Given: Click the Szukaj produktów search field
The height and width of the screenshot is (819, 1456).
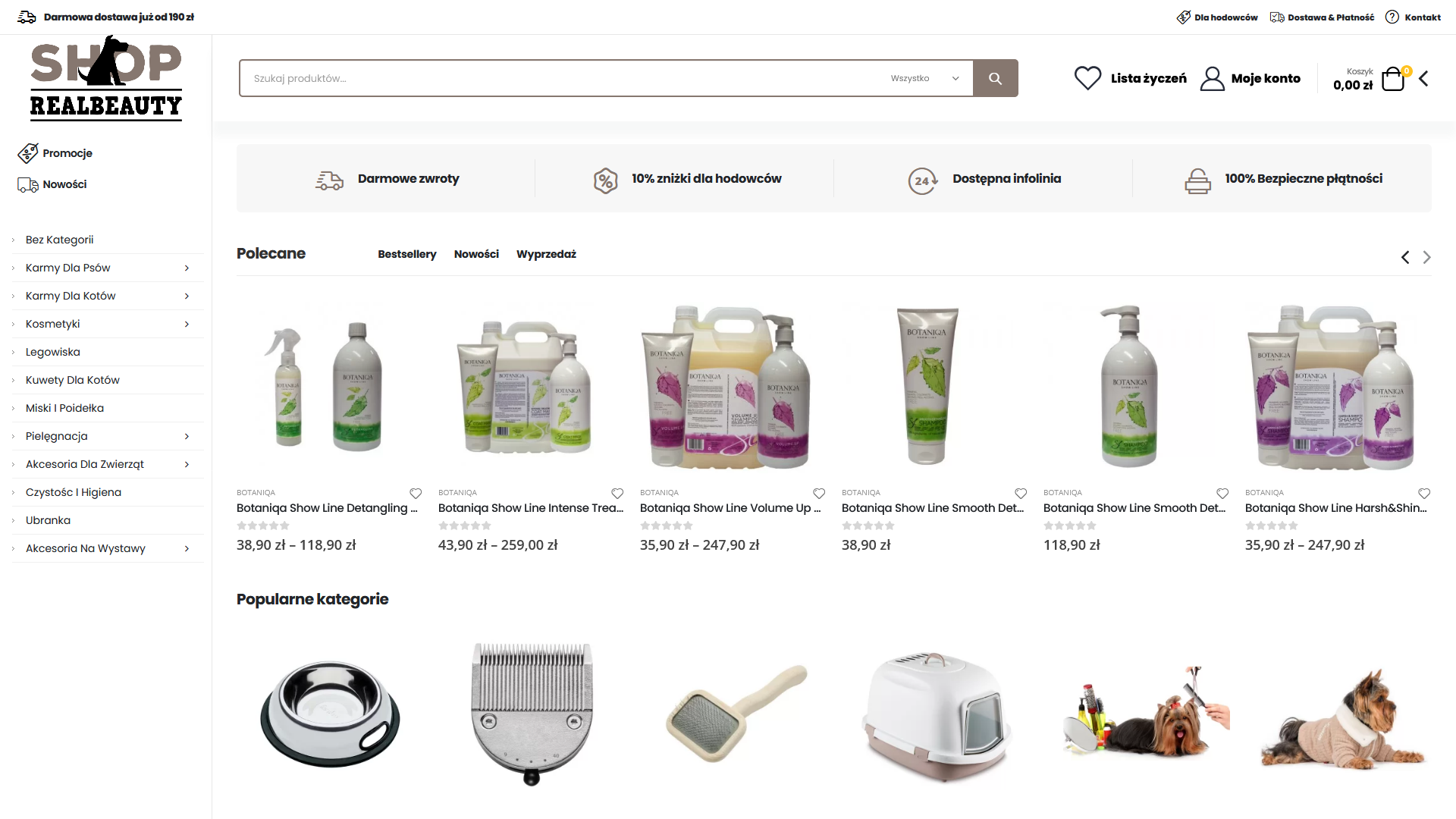Looking at the screenshot, I should [561, 78].
